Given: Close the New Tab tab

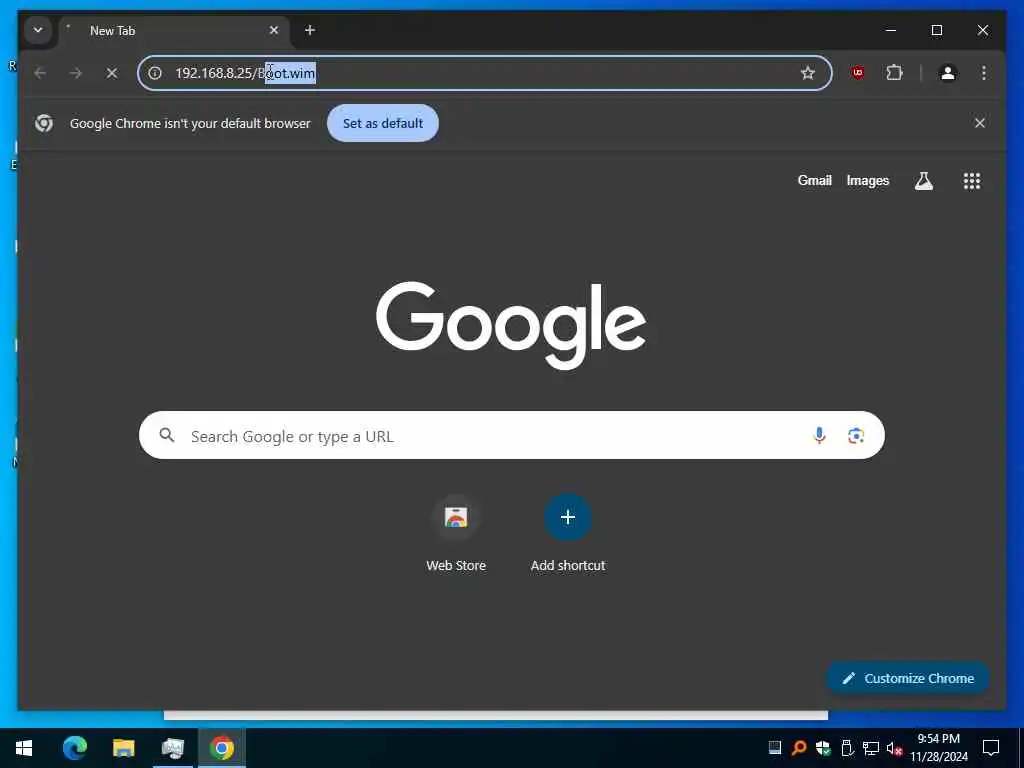Looking at the screenshot, I should tap(274, 30).
